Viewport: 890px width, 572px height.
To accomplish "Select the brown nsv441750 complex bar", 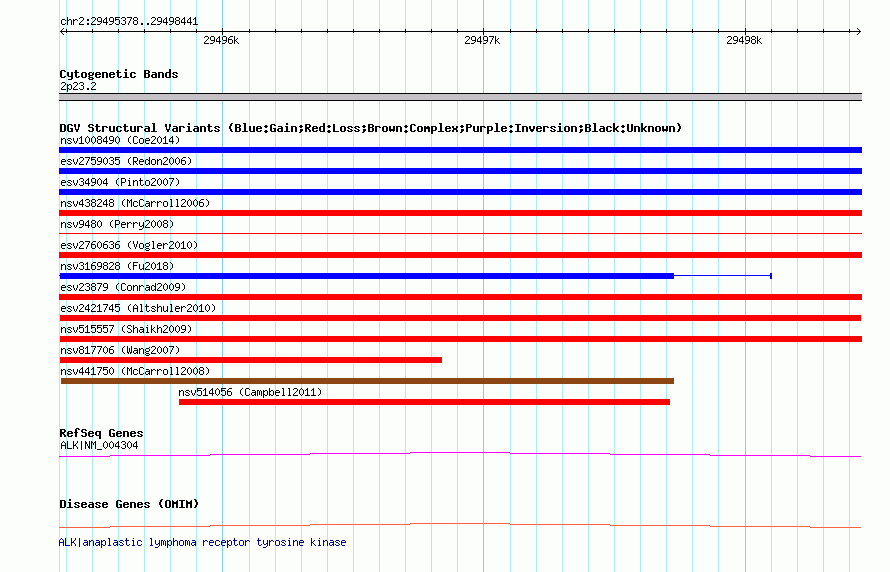I will coord(367,381).
